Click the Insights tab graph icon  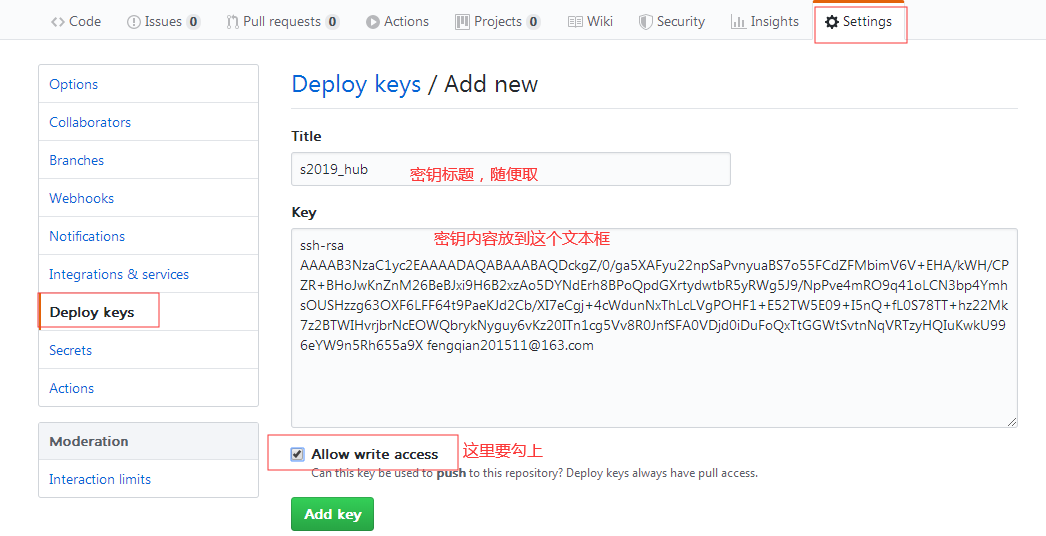[x=738, y=22]
